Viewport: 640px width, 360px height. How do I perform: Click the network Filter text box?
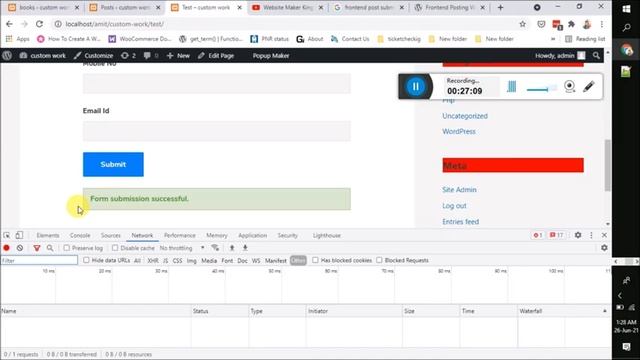coord(39,260)
